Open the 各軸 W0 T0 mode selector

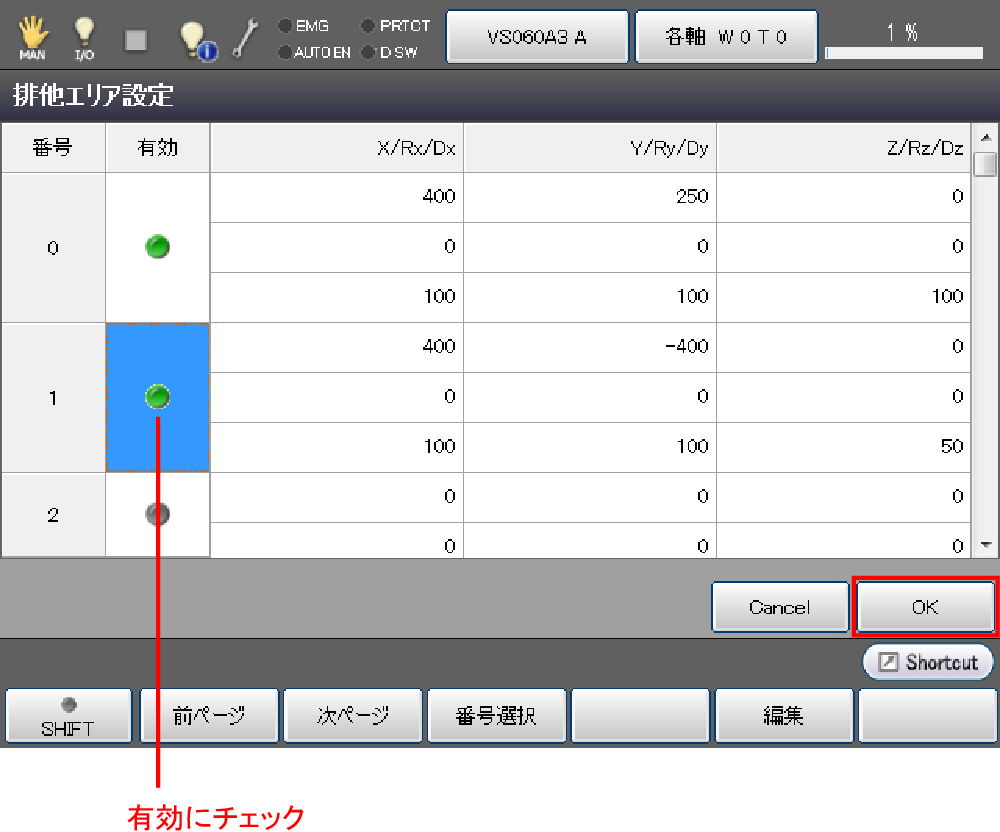tap(727, 37)
